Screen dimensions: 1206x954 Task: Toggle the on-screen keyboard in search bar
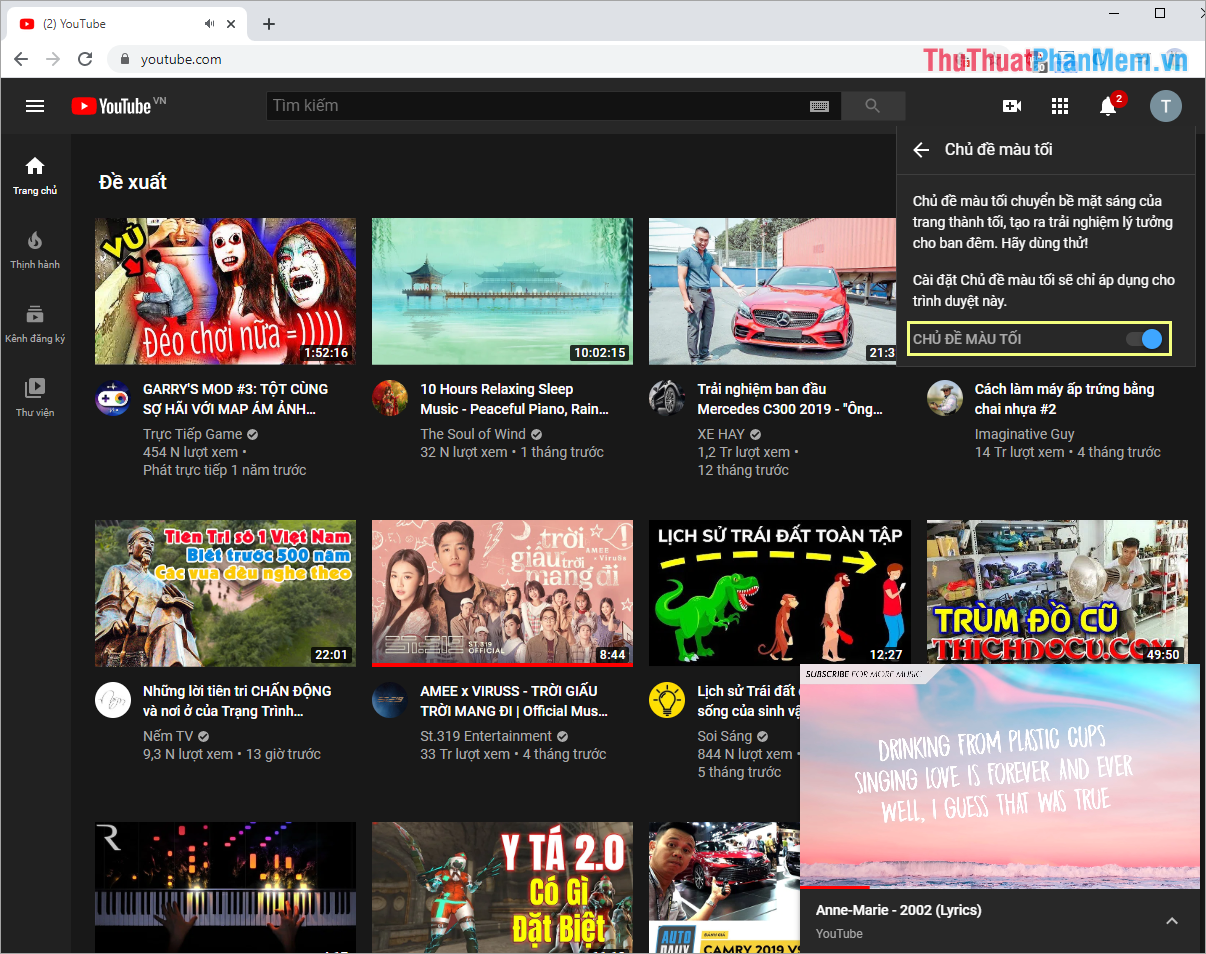click(x=820, y=105)
